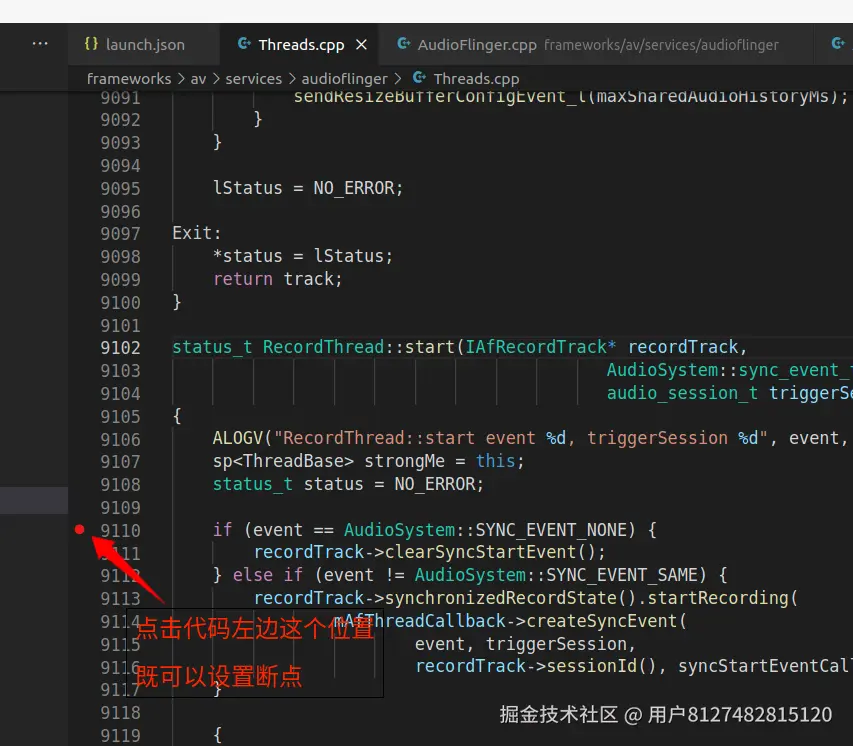Click the C++ icon on AudioFlinger.cpp tab
This screenshot has width=853, height=746.
click(403, 44)
